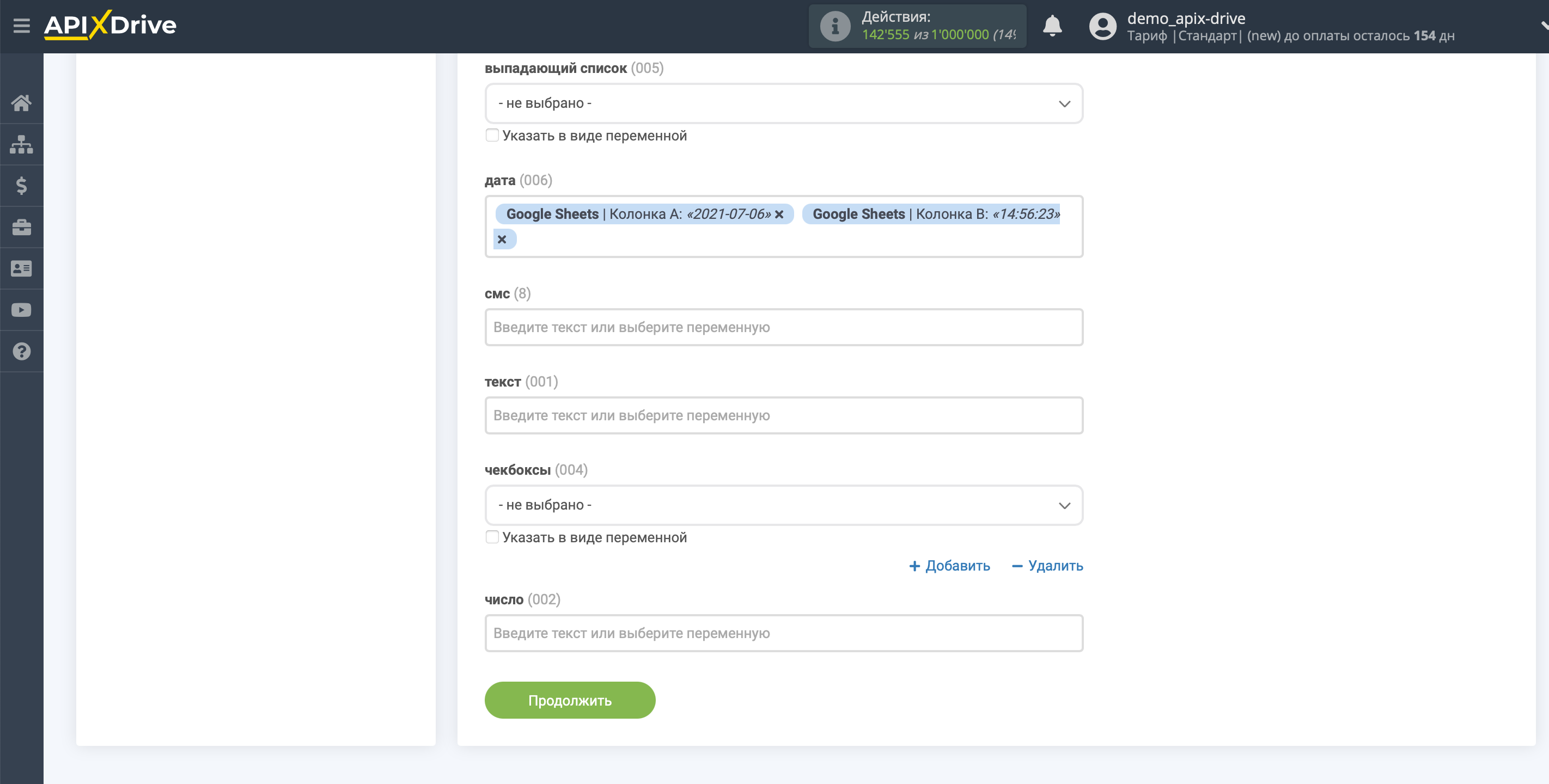This screenshot has height=784, width=1549.
Task: Click the число 002 input field
Action: coord(784,633)
